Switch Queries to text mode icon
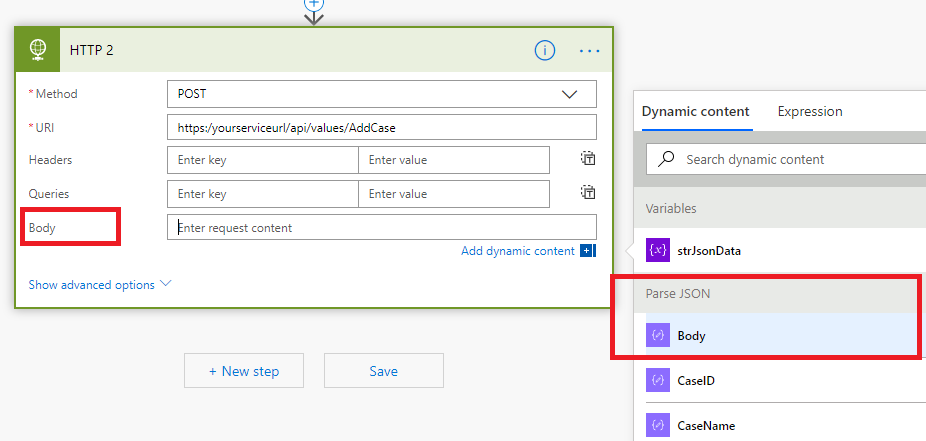The width and height of the screenshot is (926, 441). tap(589, 193)
